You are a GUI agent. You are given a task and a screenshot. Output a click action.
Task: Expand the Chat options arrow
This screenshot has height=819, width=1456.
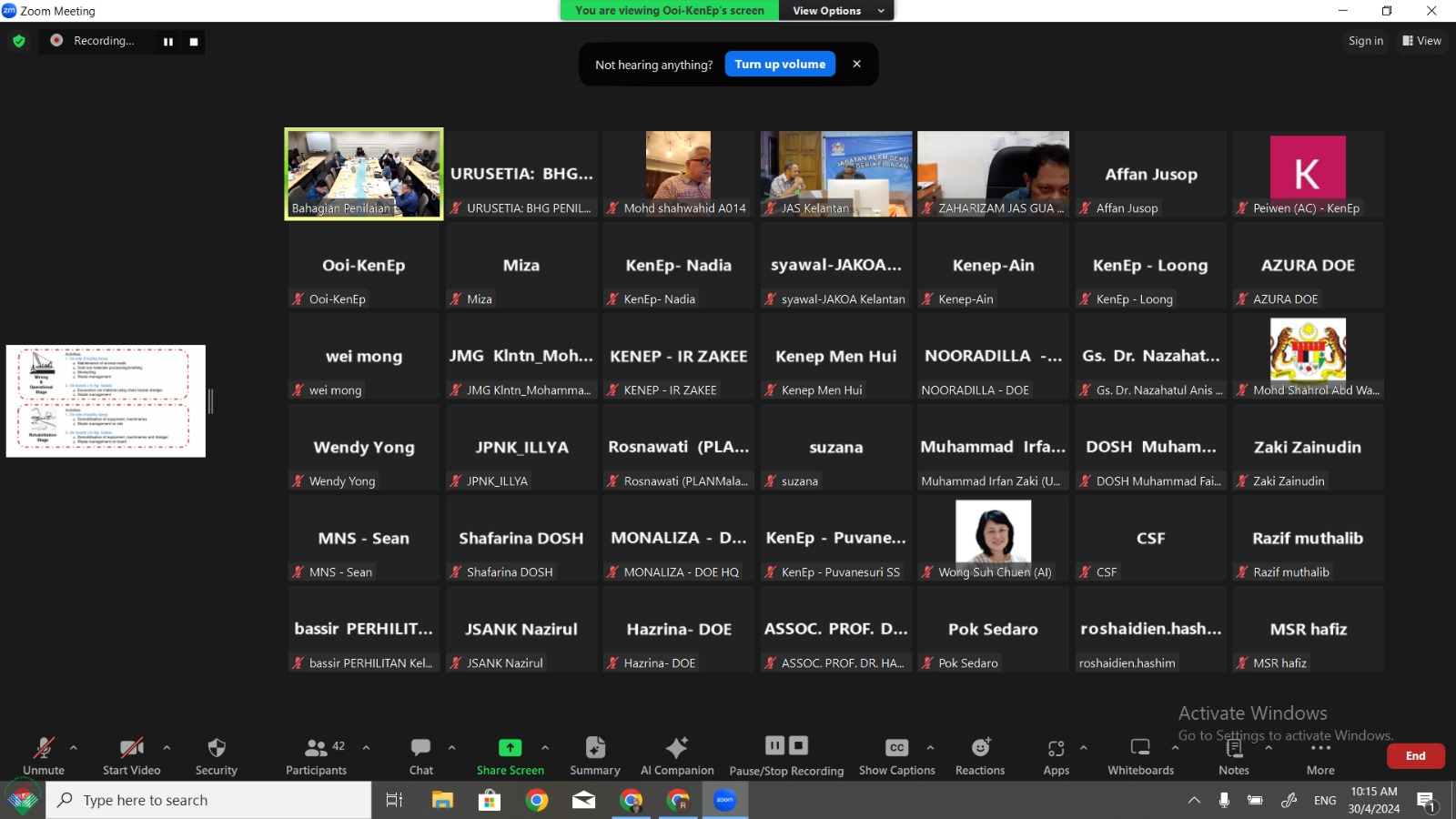(x=451, y=747)
